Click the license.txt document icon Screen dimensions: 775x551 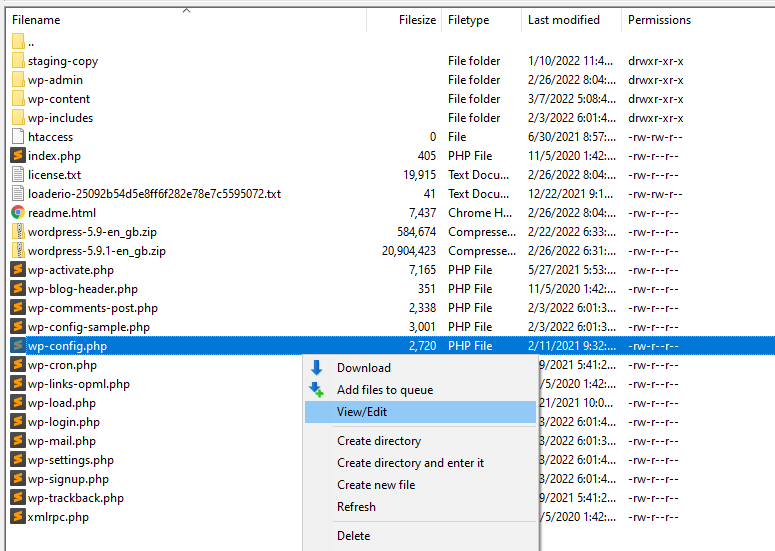tap(18, 175)
